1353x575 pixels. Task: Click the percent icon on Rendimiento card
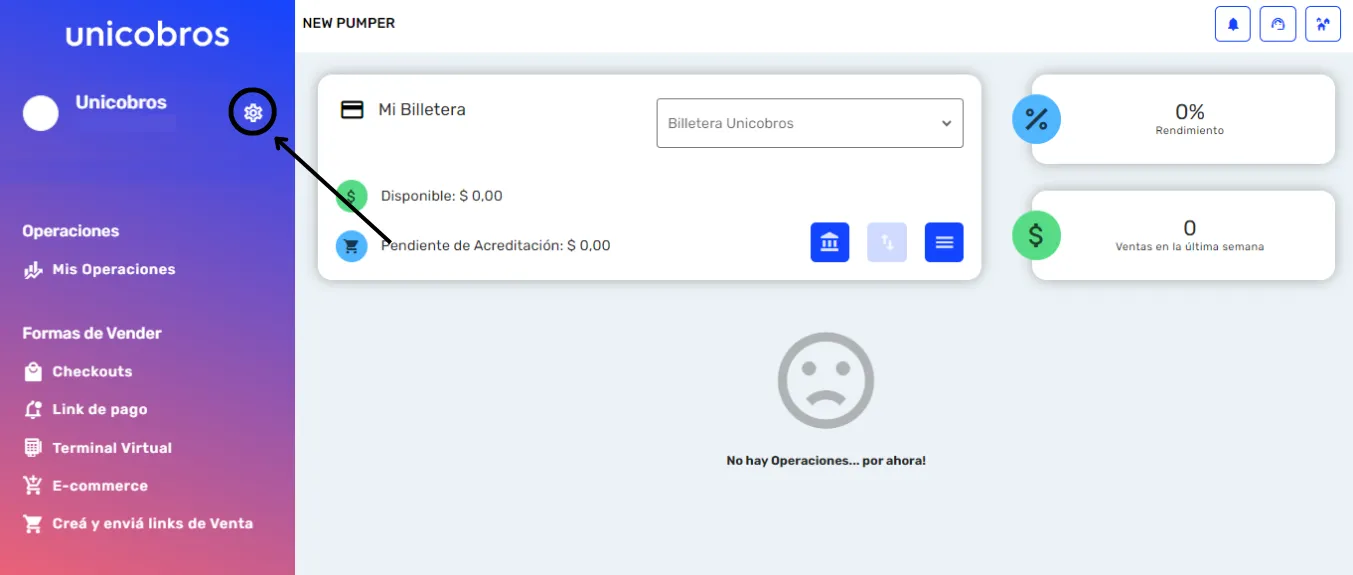(1036, 120)
